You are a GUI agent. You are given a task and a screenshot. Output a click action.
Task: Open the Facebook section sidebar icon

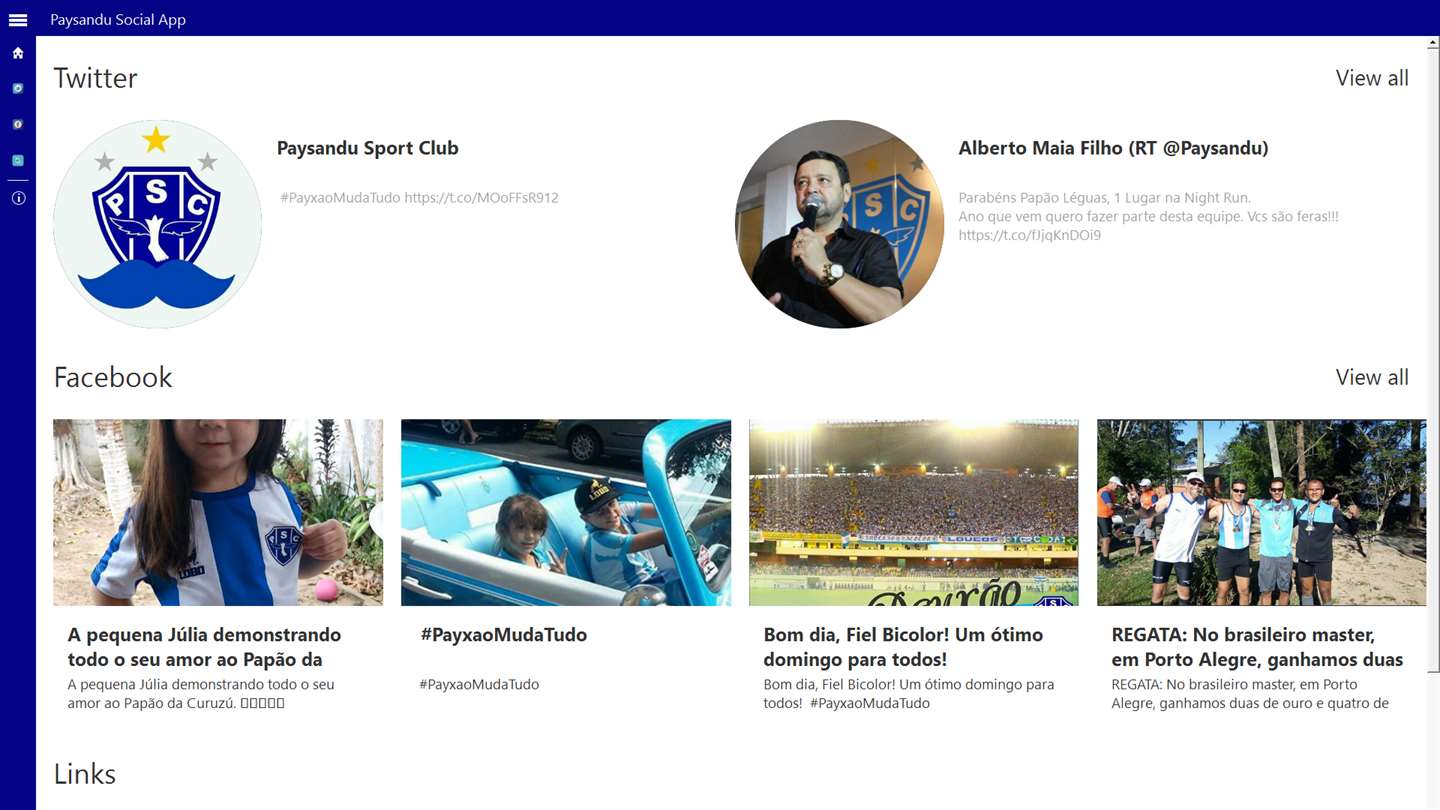click(x=18, y=125)
